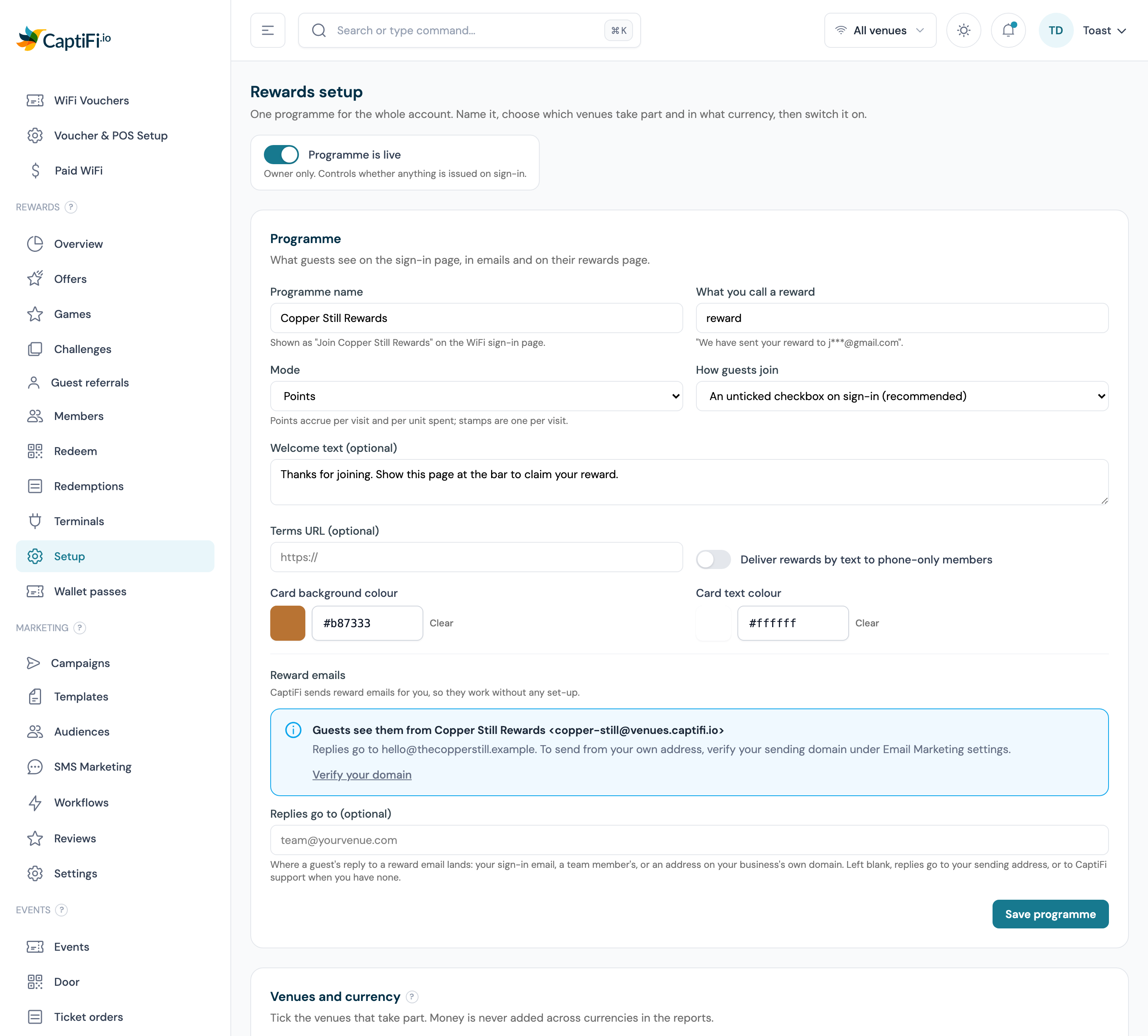
Task: Click the Save programme button
Action: [1050, 914]
